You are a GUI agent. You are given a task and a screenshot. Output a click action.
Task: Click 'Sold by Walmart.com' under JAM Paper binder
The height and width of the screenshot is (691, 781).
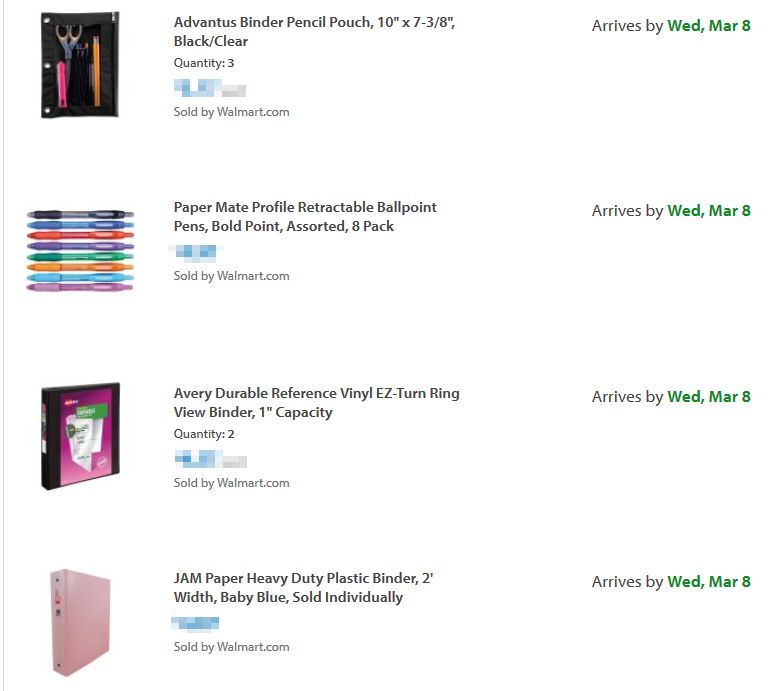(x=231, y=647)
